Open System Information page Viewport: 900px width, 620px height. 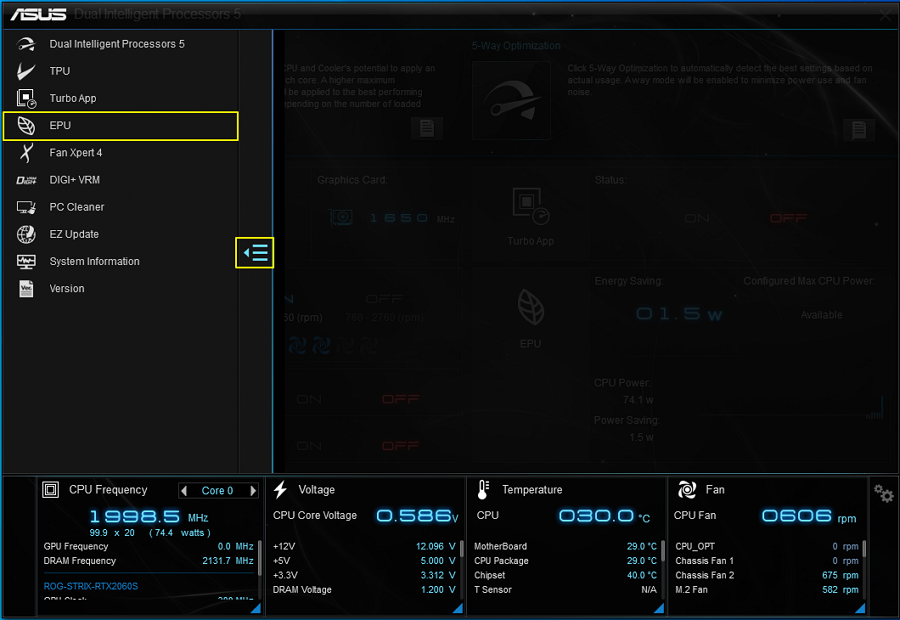point(94,261)
